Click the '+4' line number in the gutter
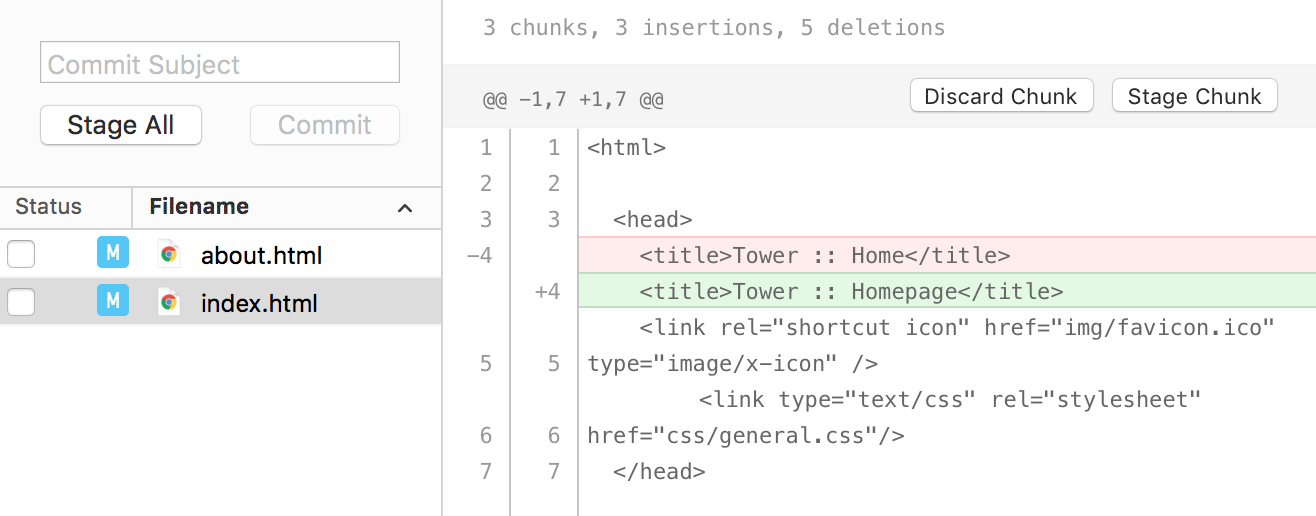 click(x=547, y=292)
